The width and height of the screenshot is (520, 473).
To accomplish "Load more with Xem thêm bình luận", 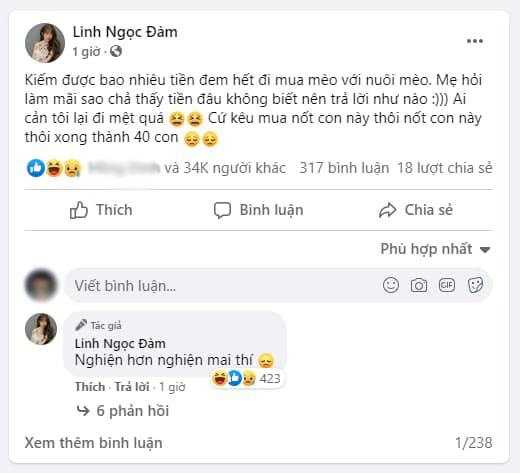I will [x=93, y=443].
